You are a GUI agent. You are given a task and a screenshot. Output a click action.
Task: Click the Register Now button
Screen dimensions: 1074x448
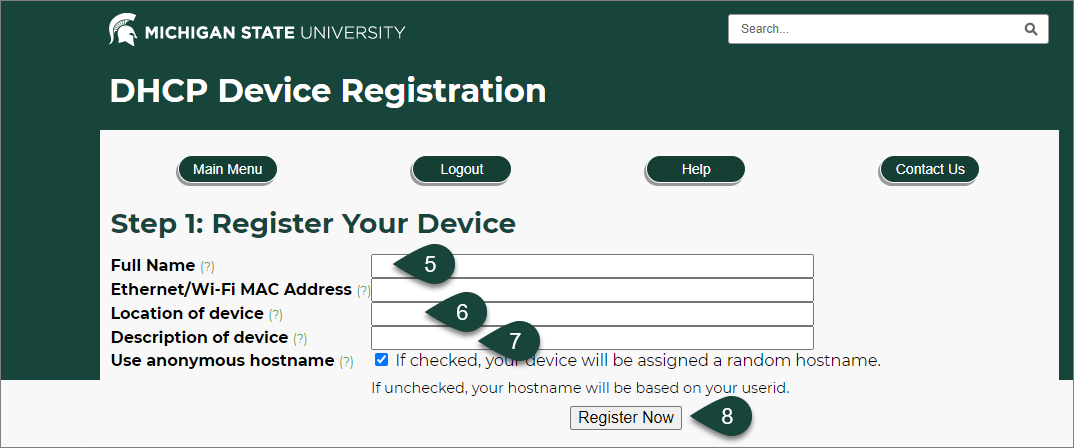(x=626, y=418)
